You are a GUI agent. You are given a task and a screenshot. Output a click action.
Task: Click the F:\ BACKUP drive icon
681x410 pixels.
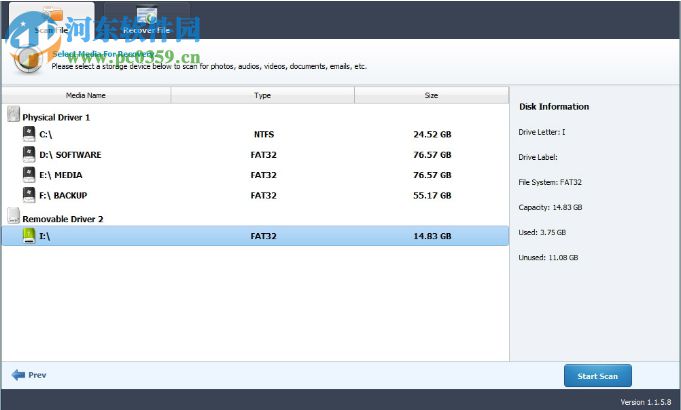click(29, 195)
